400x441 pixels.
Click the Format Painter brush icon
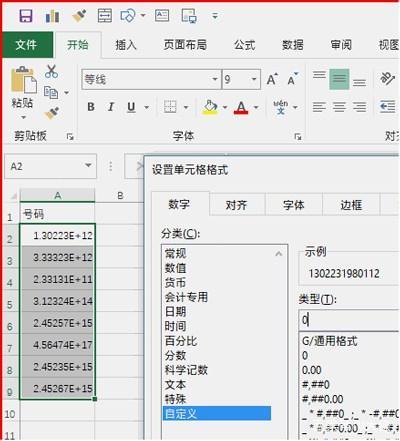click(x=52, y=114)
